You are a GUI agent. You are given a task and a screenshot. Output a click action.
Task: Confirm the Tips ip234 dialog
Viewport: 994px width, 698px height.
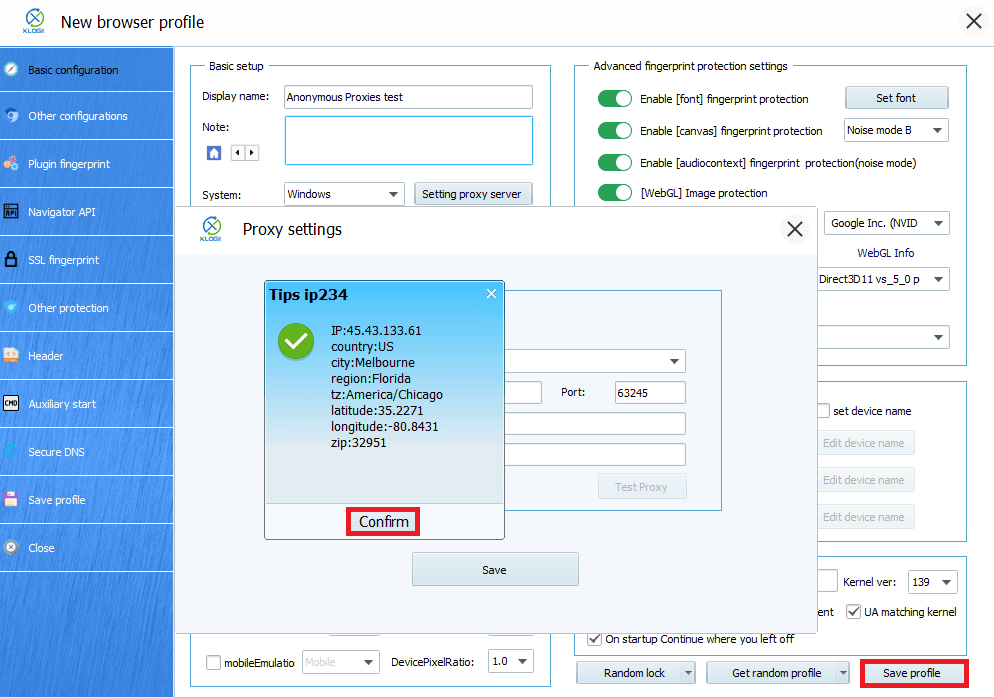point(382,521)
